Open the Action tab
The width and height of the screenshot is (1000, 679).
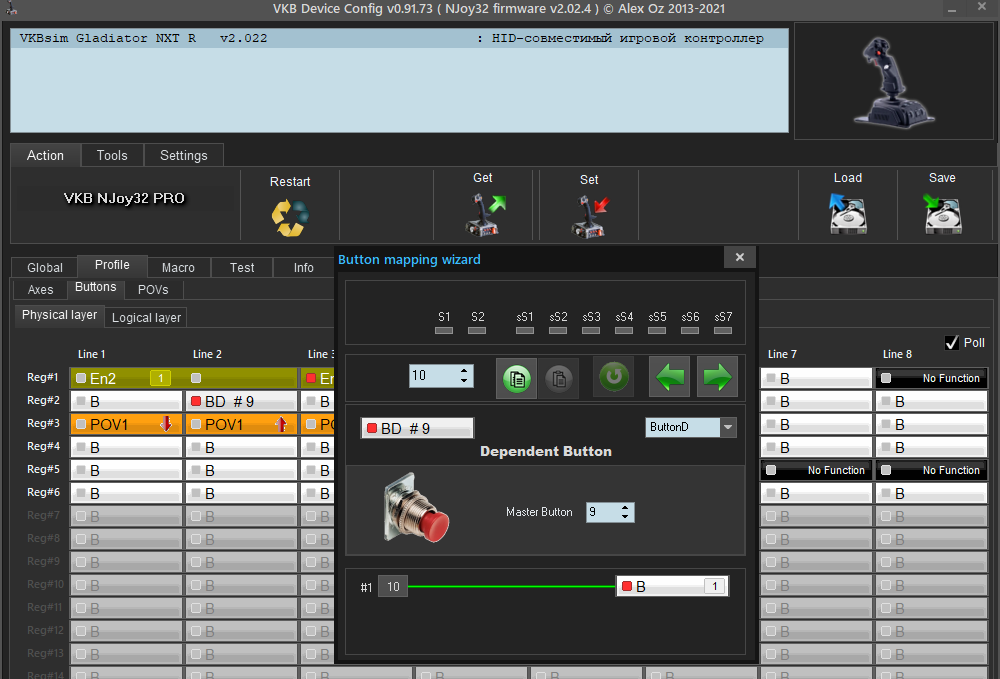[x=45, y=156]
